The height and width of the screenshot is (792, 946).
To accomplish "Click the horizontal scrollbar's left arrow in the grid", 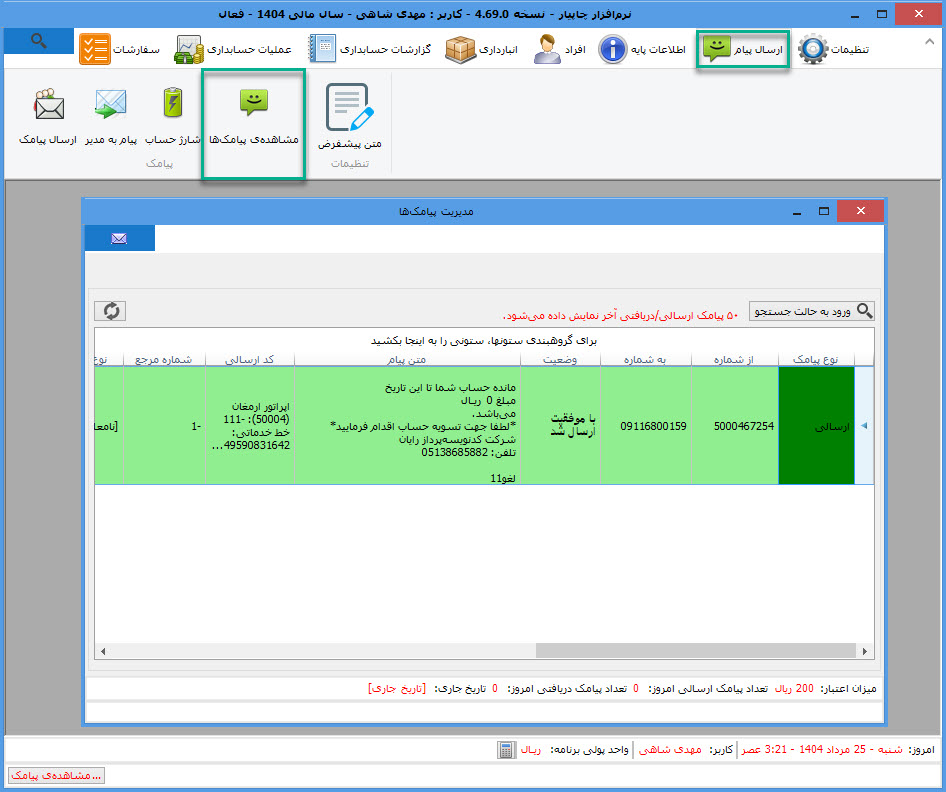I will click(102, 650).
